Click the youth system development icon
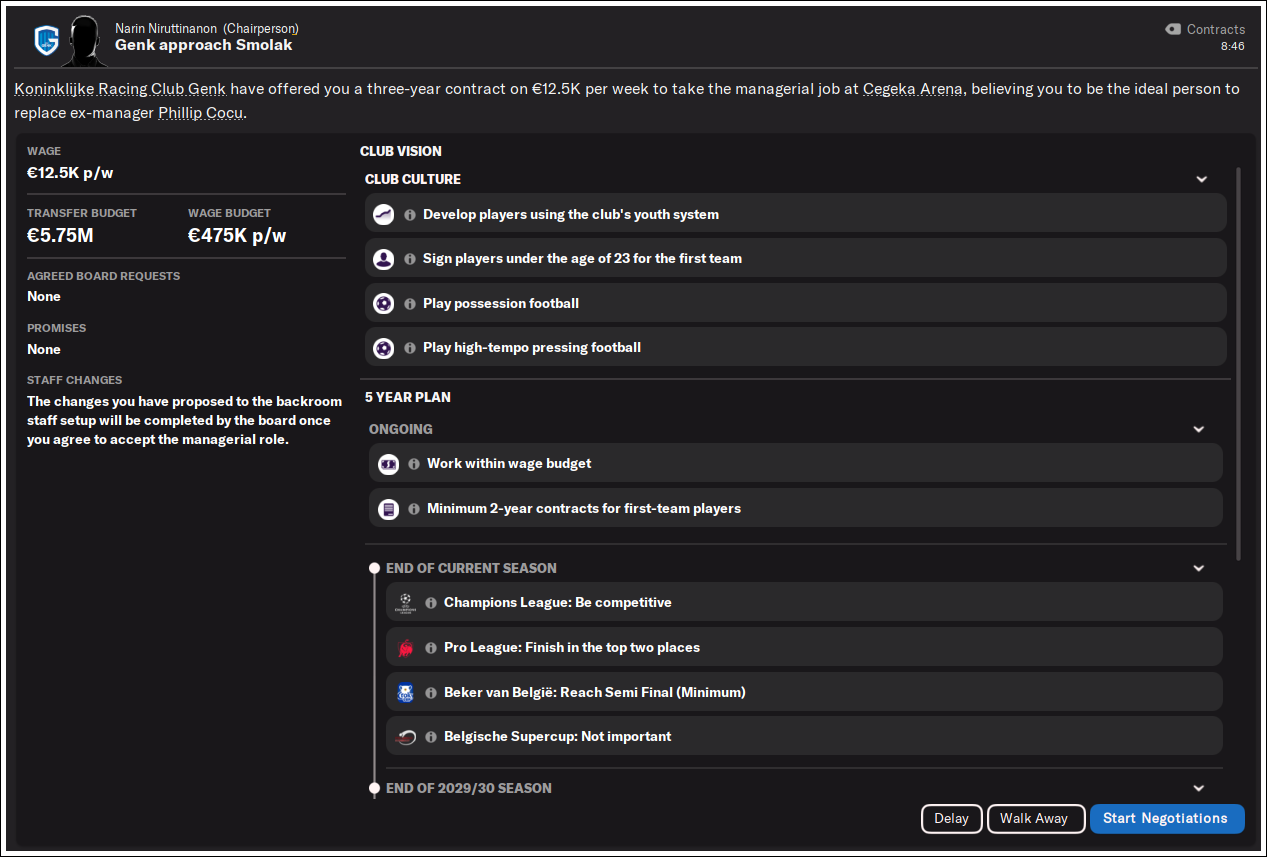The width and height of the screenshot is (1267, 857). (383, 214)
